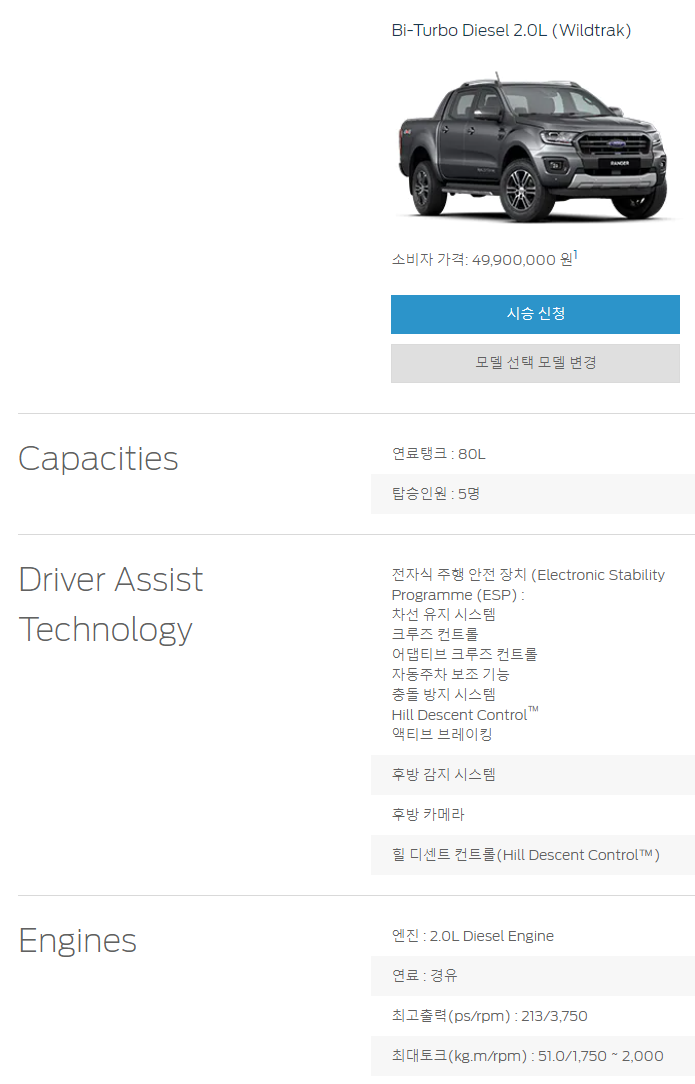This screenshot has width=695, height=1084.
Task: Click the 후방 감지 시스템 row
Action: point(532,775)
